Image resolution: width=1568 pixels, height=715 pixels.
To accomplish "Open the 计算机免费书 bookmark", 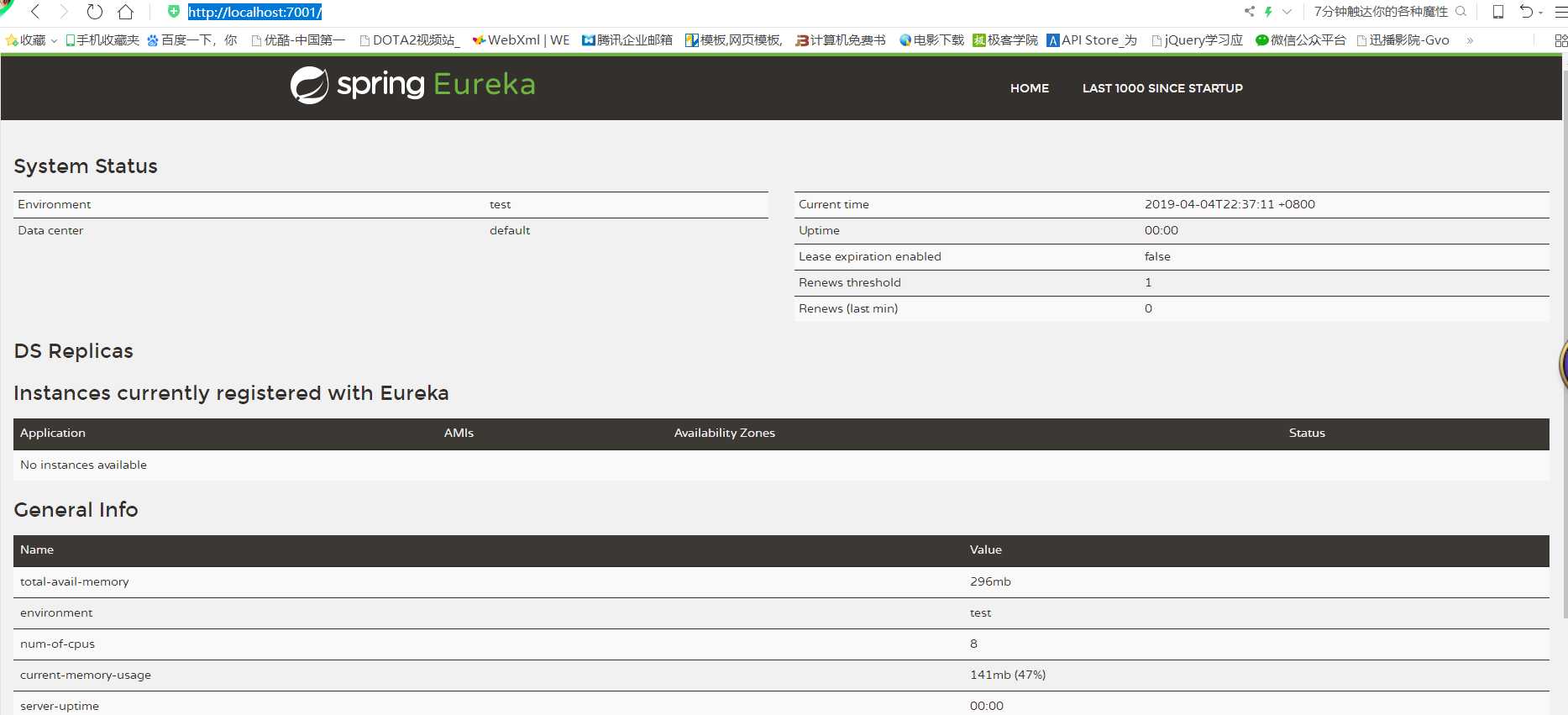I will coord(841,40).
